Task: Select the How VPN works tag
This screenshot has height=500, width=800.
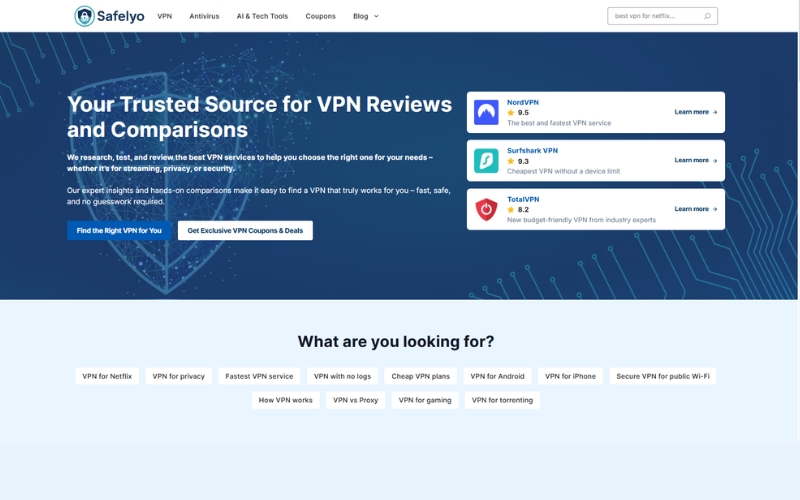Action: point(286,400)
